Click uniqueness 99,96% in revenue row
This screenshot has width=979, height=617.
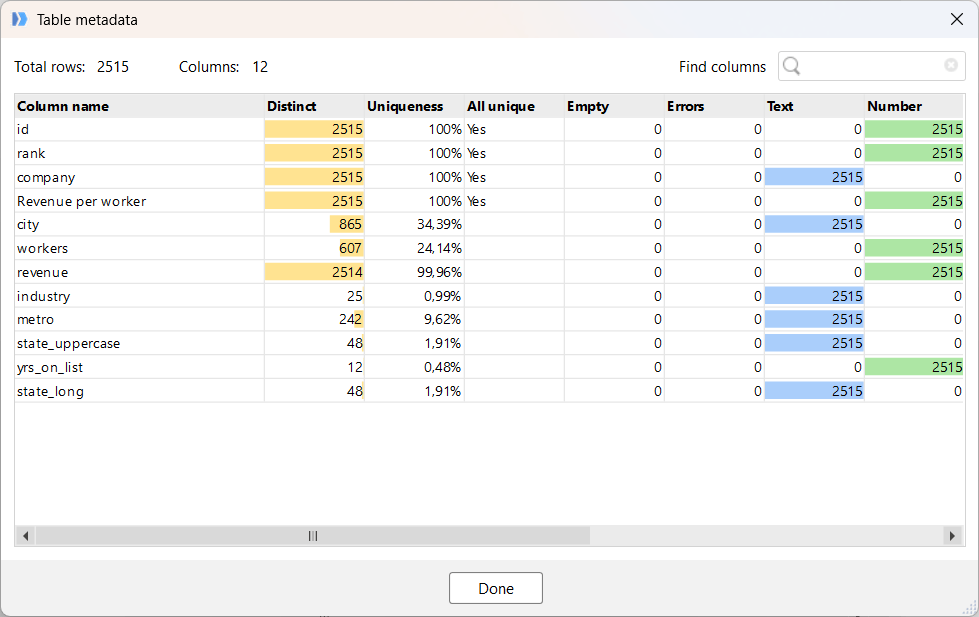point(440,272)
